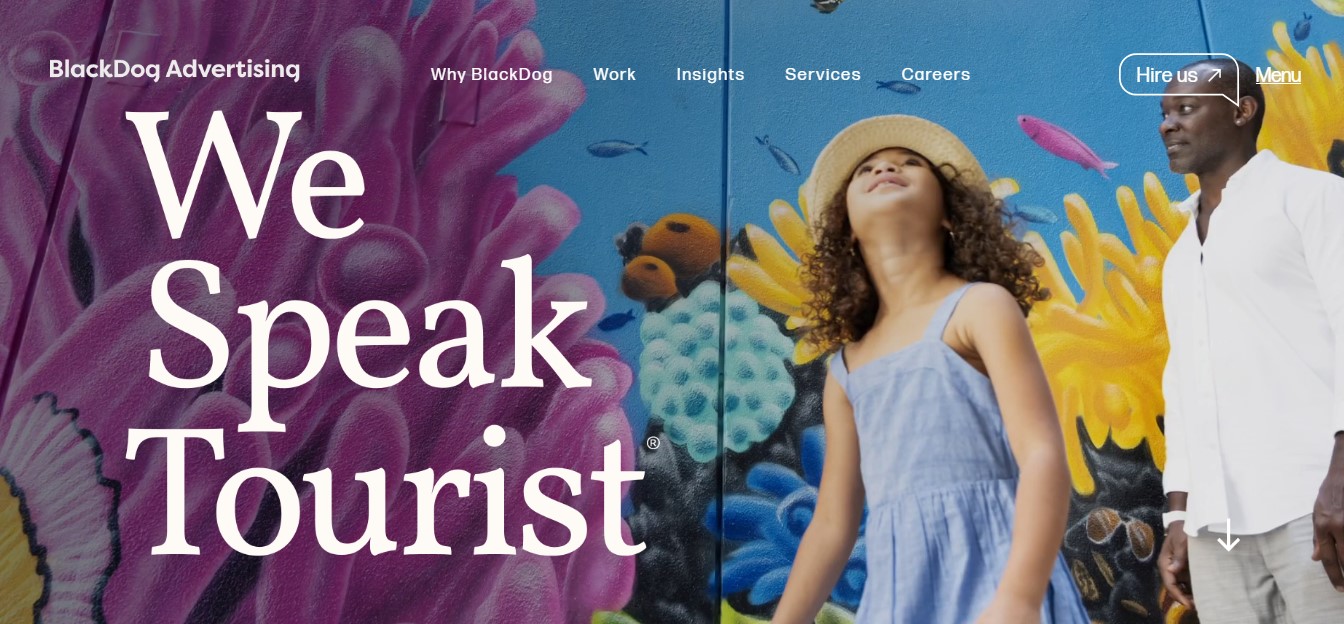Click the pink fish in the mural
The image size is (1344, 624).
(1065, 145)
